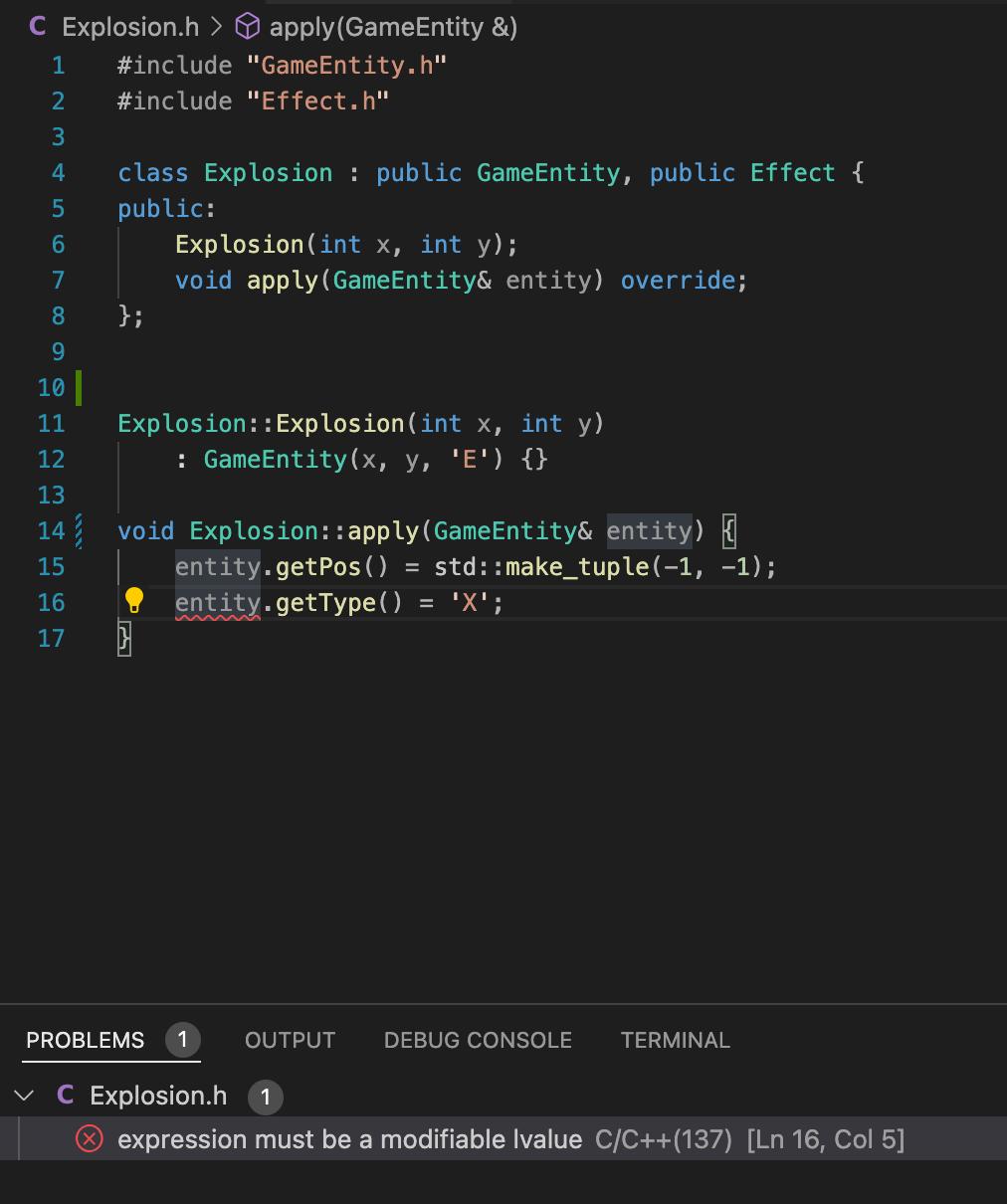Click the error count badge next to Explosion.h

tap(265, 1098)
